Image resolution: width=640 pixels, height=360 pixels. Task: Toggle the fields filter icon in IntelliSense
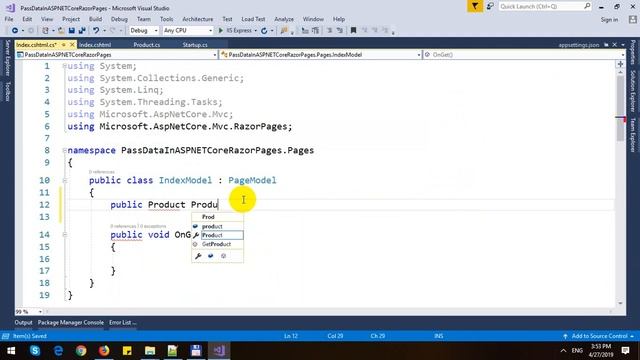[x=211, y=256]
